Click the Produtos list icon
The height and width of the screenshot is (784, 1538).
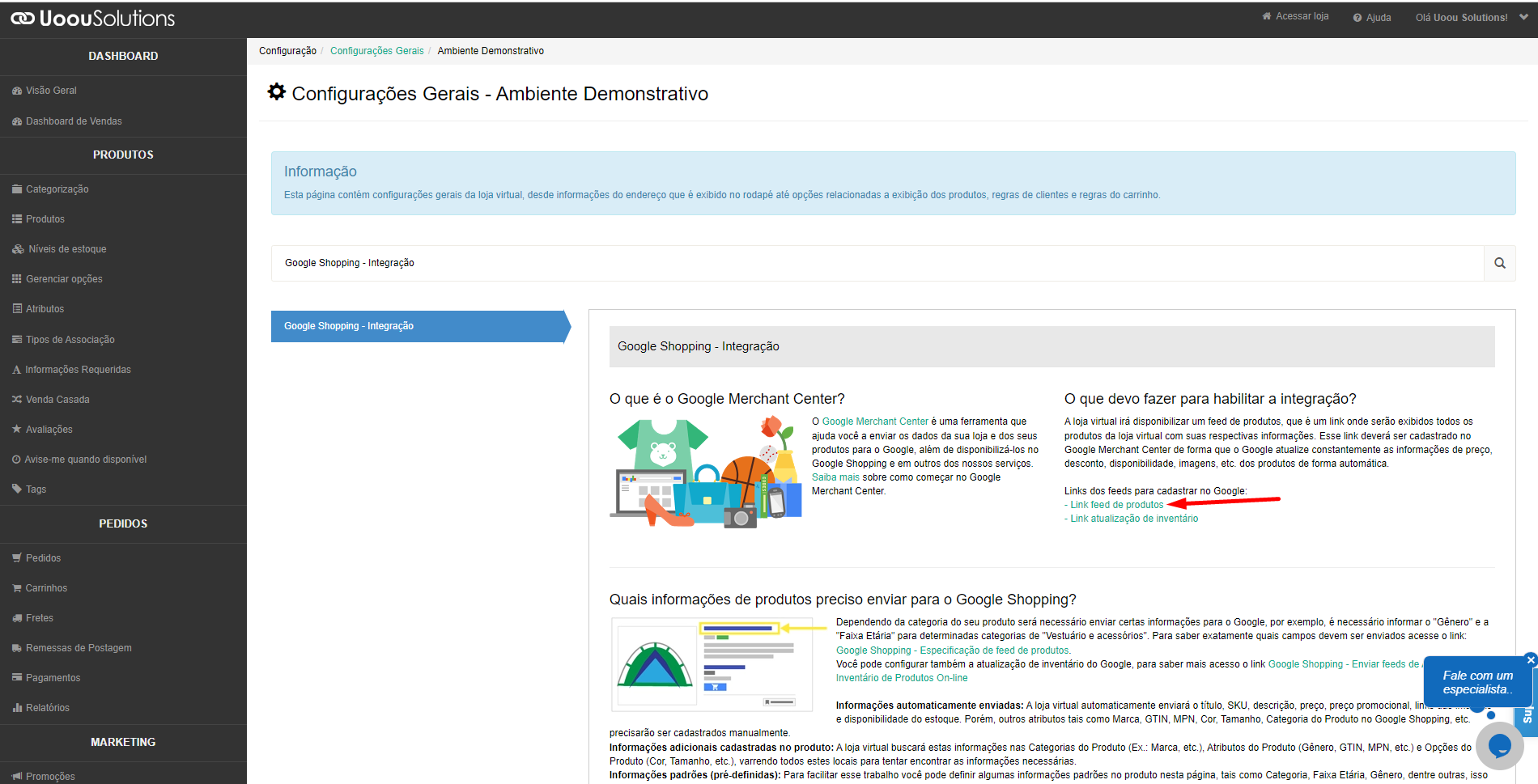pos(17,219)
